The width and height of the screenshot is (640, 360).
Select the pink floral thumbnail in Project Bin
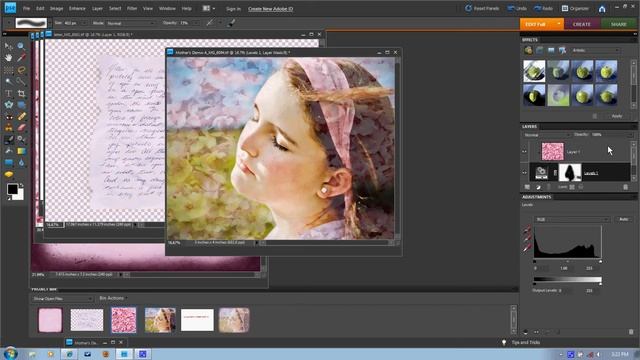click(123, 320)
